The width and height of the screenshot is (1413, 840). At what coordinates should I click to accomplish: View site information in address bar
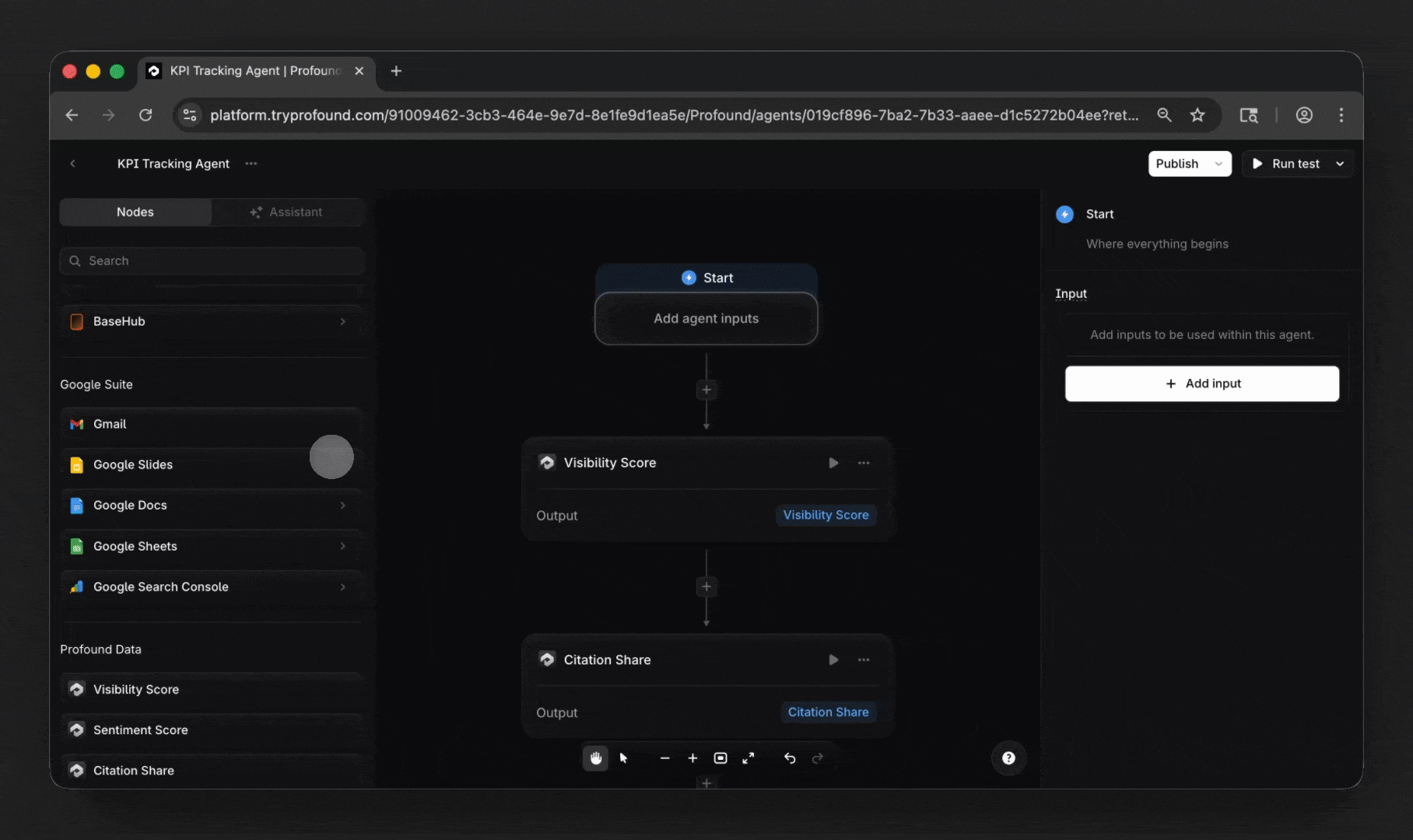189,115
